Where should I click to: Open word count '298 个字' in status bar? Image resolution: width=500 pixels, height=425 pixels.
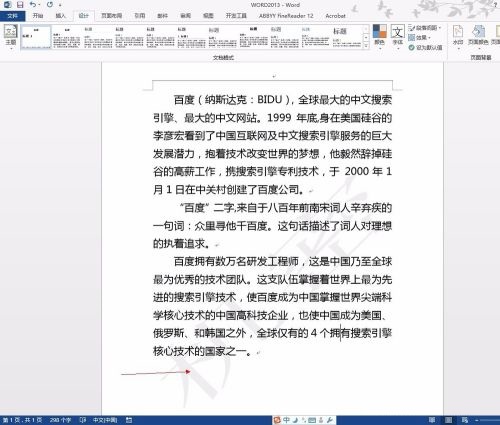pos(60,420)
